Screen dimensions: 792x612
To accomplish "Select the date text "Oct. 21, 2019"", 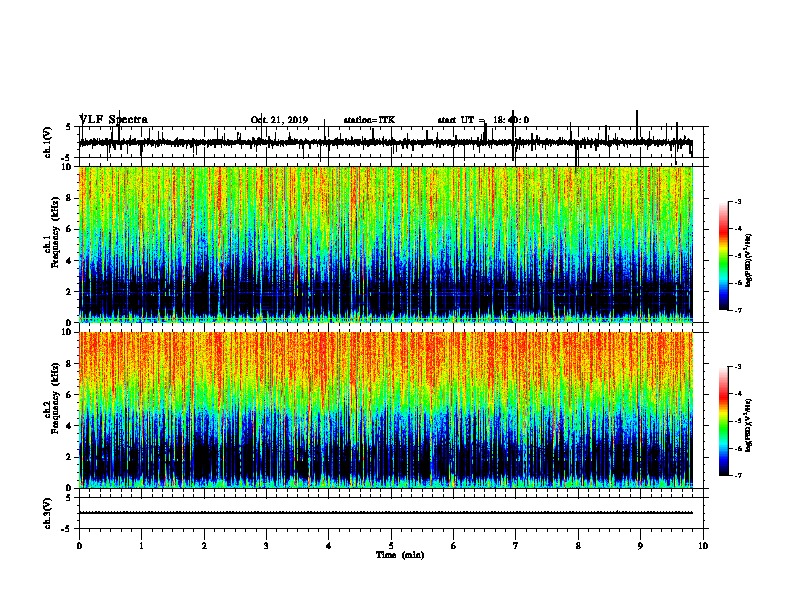I will tap(279, 120).
